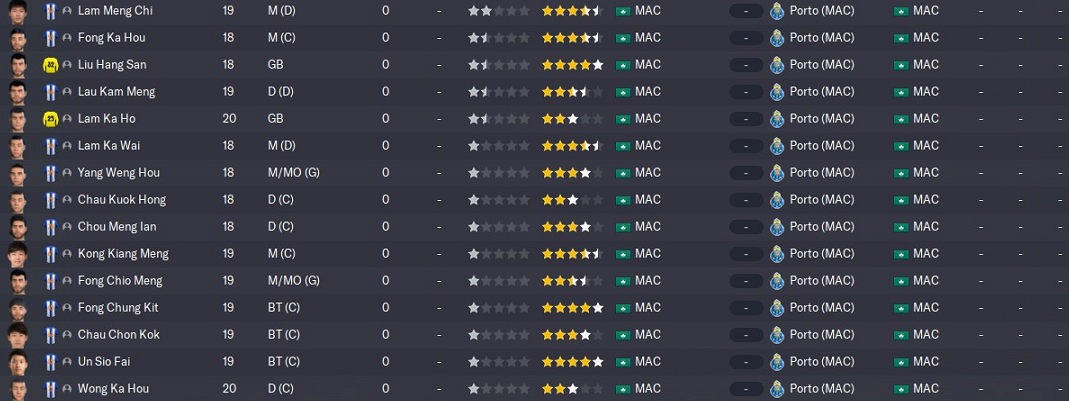This screenshot has height=401, width=1069.
Task: Click the dash pill button in Liu Hang San's row
Action: click(745, 65)
